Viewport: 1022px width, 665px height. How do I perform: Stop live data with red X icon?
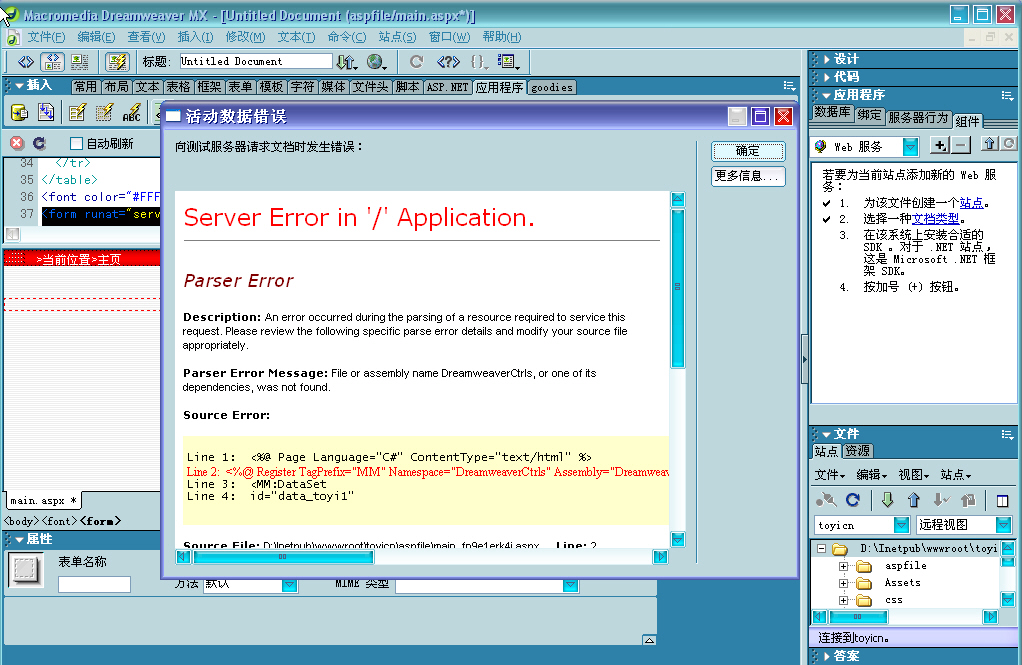pyautogui.click(x=17, y=143)
